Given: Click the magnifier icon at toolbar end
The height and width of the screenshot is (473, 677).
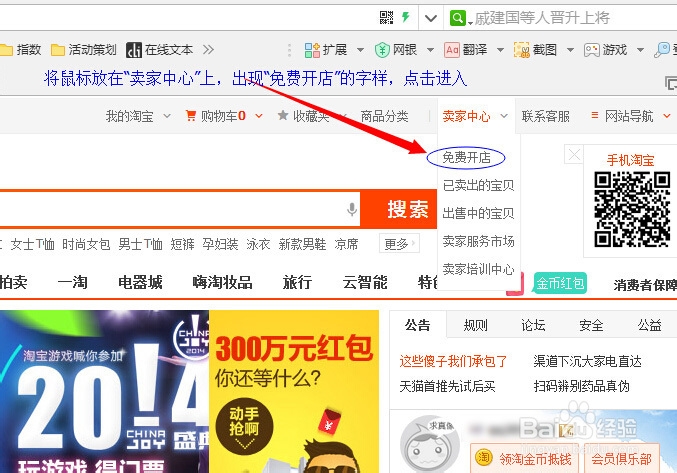Looking at the screenshot, I should point(661,50).
